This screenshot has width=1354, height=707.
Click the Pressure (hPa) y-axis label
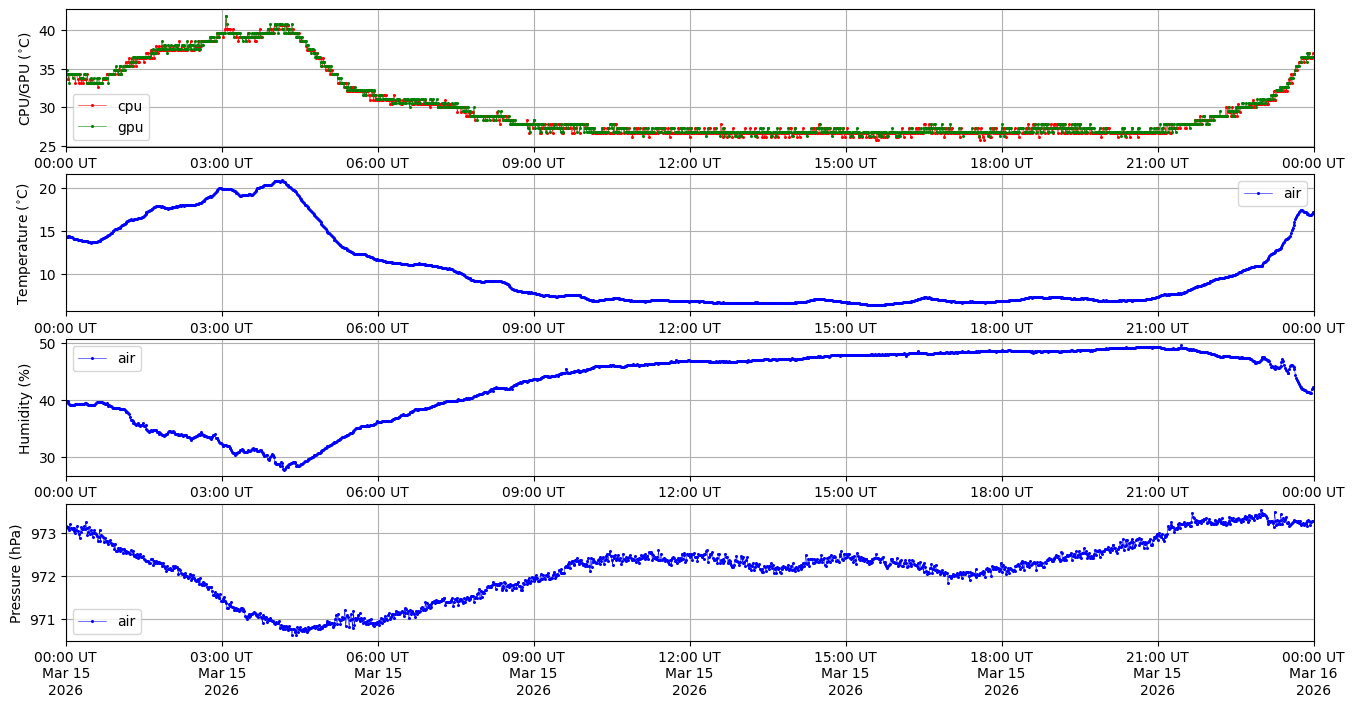[16, 573]
